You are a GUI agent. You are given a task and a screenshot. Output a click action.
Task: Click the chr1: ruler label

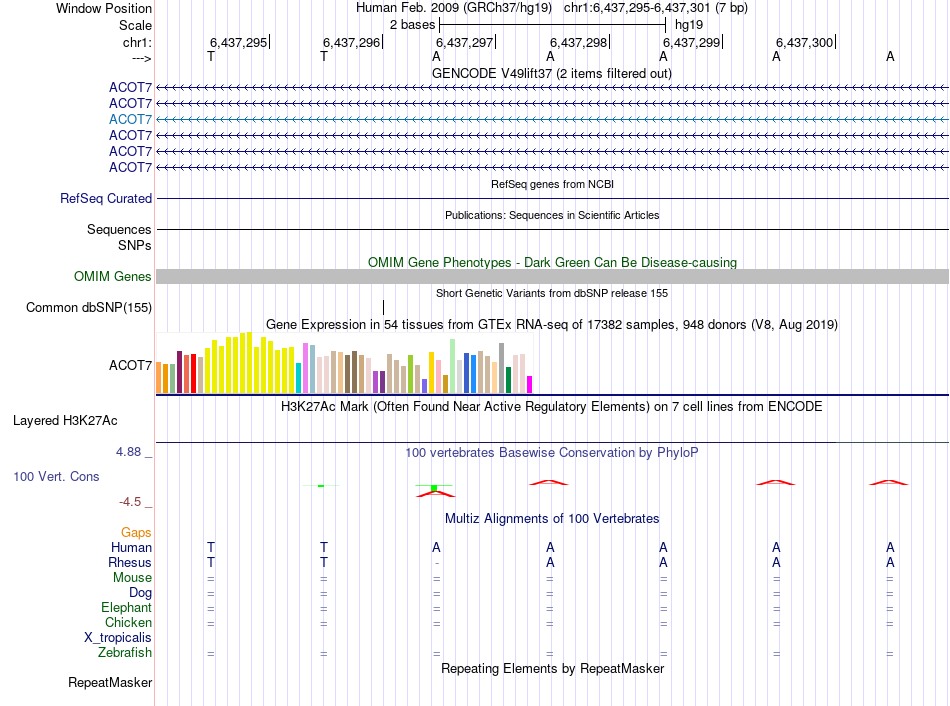(x=137, y=42)
